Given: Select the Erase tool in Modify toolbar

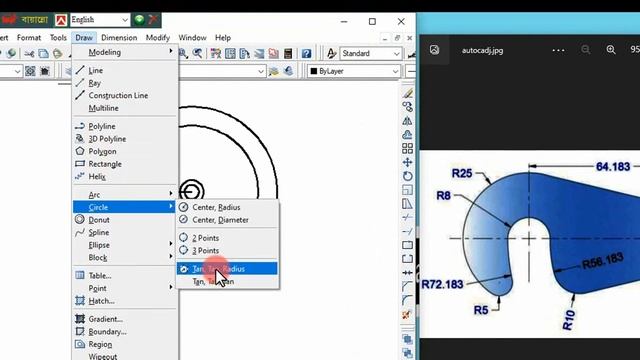Looking at the screenshot, I should pos(407,93).
